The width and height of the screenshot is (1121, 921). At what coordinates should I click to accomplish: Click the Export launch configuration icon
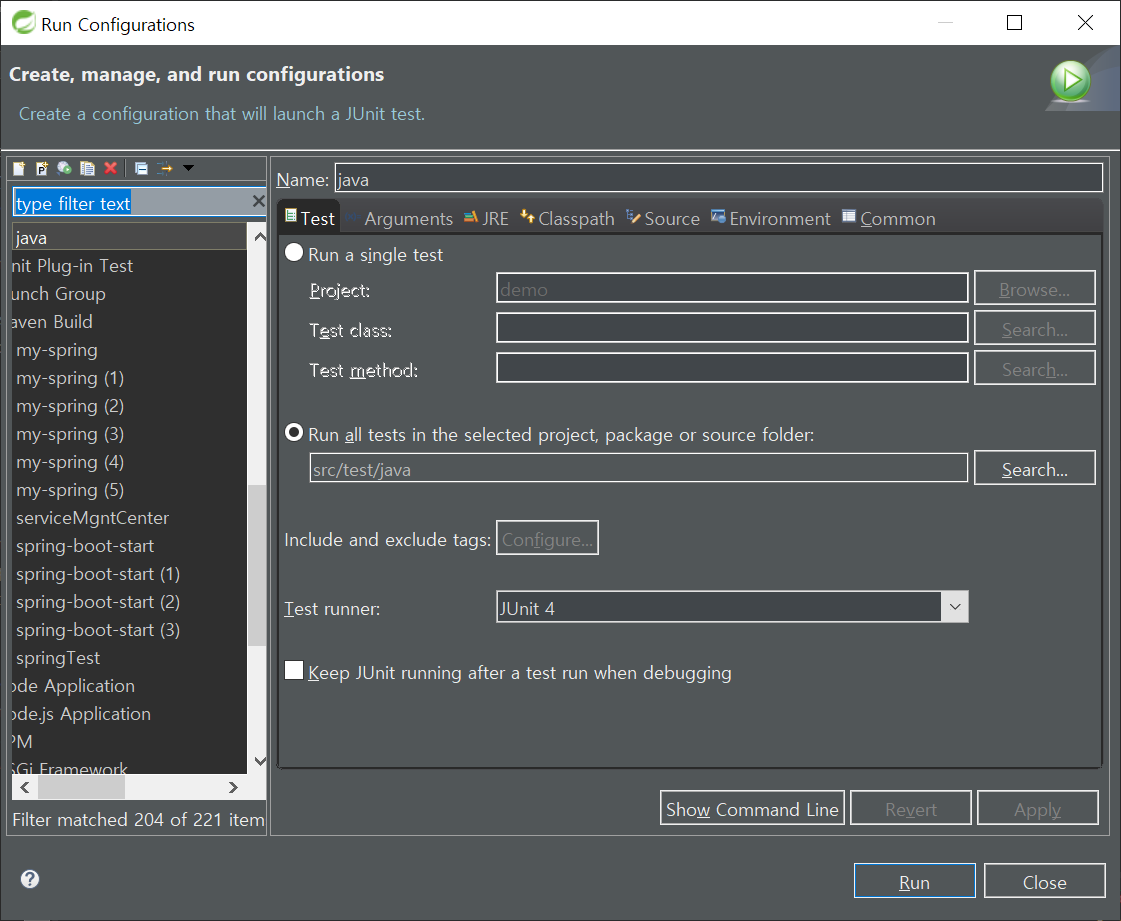[64, 168]
